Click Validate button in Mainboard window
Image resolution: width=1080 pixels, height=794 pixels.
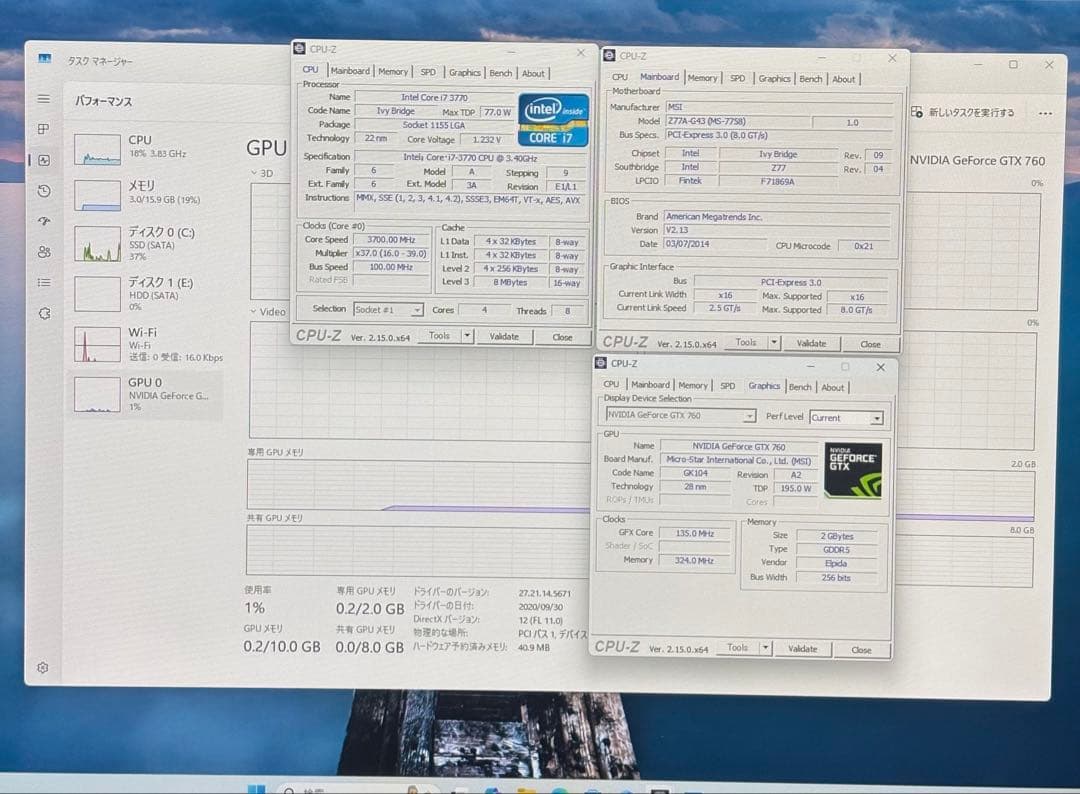tap(811, 343)
